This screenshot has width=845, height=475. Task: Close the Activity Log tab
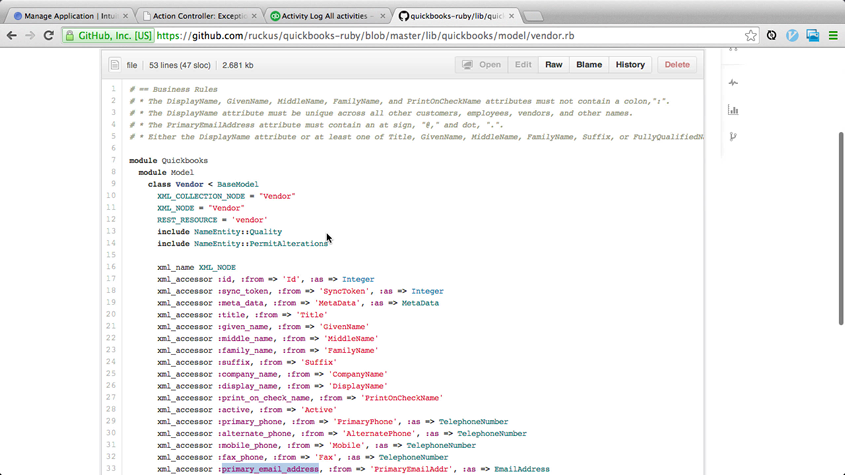383,16
